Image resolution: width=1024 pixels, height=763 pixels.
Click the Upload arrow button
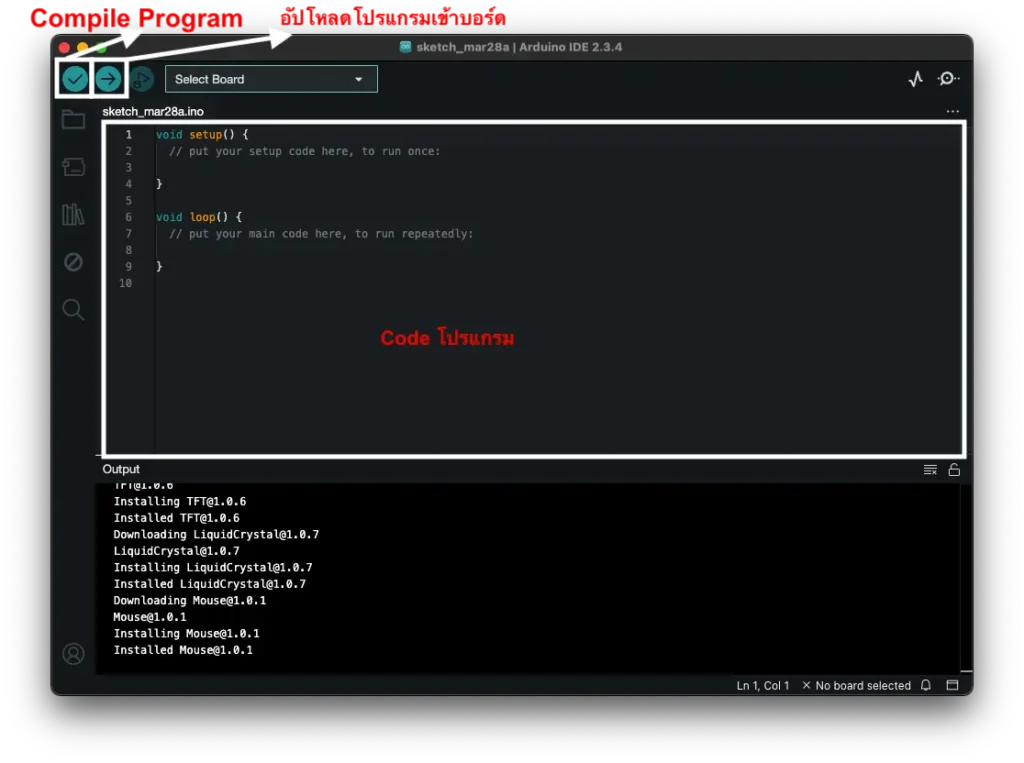[108, 79]
